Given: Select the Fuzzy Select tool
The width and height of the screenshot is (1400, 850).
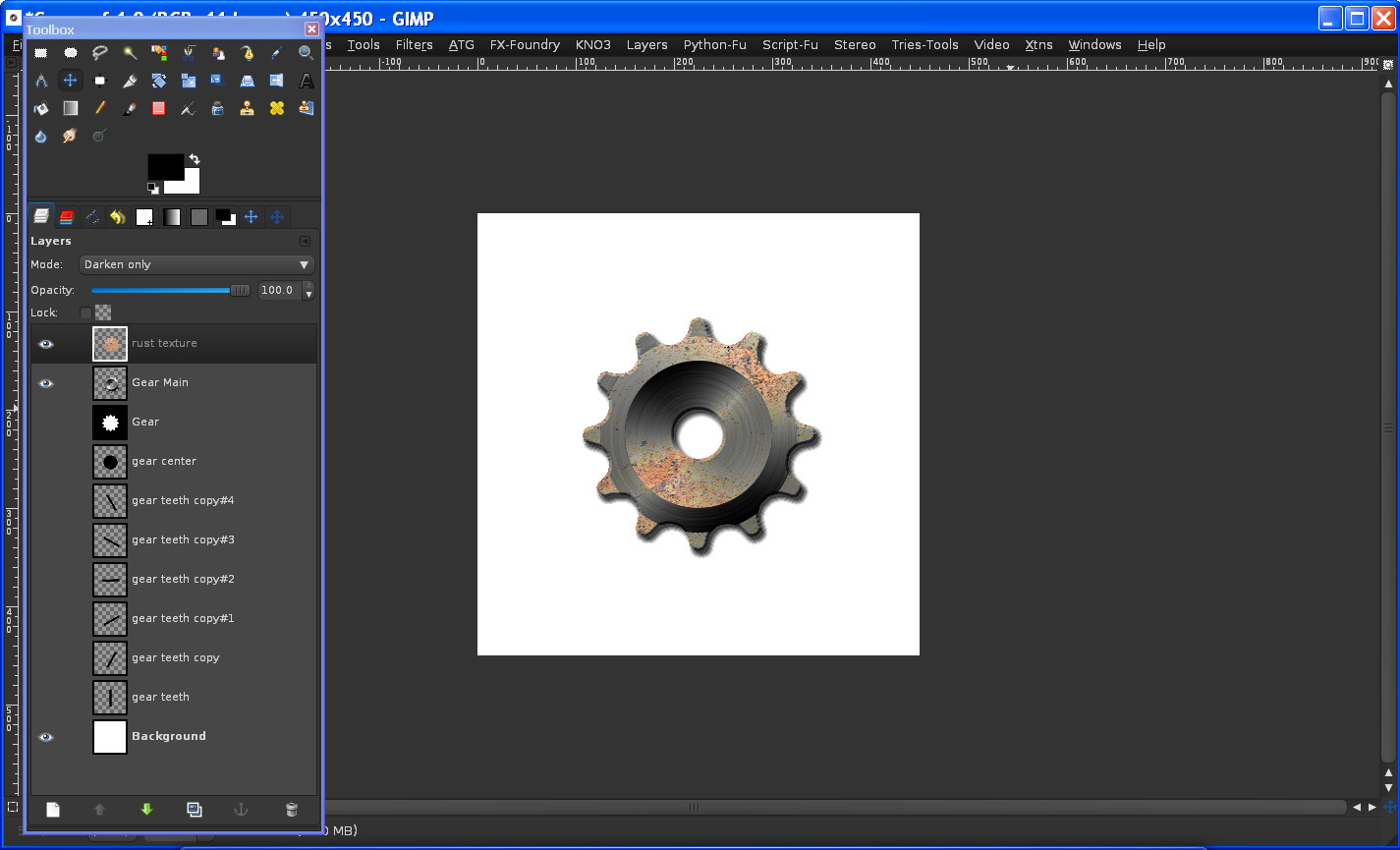Looking at the screenshot, I should (129, 52).
